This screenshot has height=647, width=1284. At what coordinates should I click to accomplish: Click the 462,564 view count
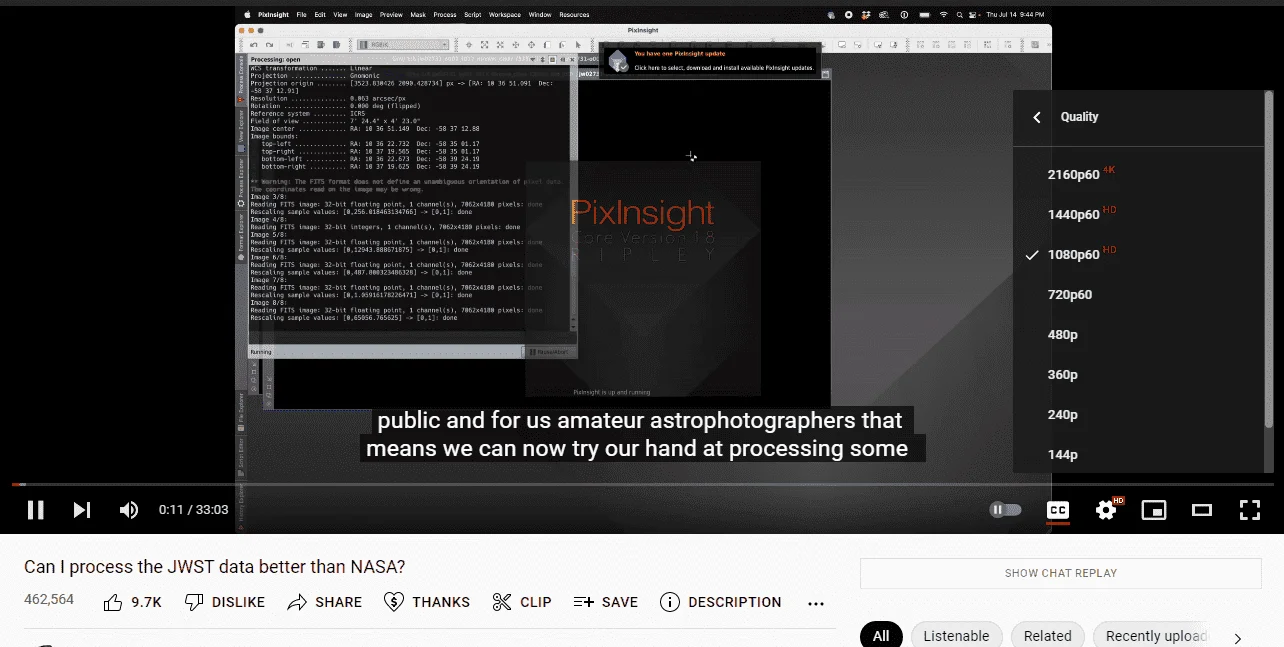tap(49, 600)
